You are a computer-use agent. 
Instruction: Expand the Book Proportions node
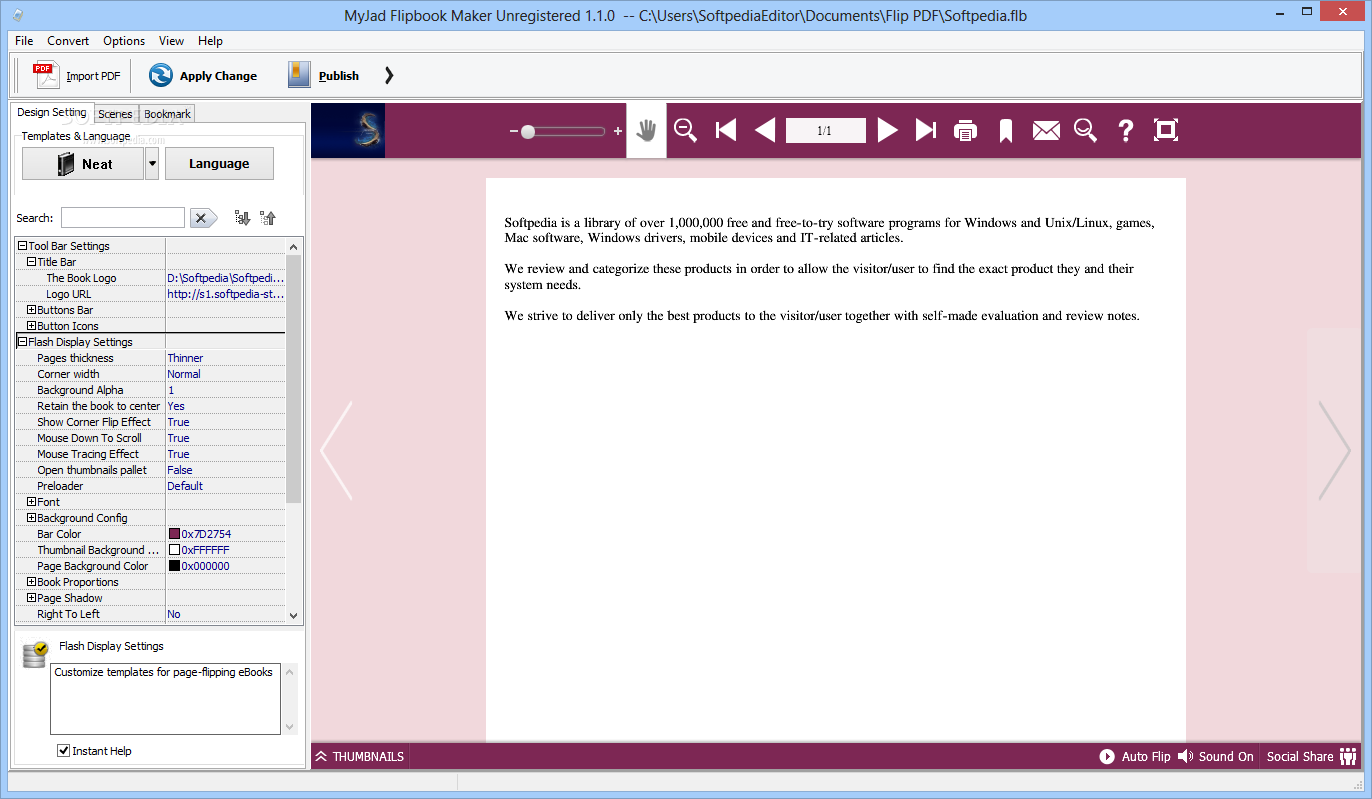point(32,582)
